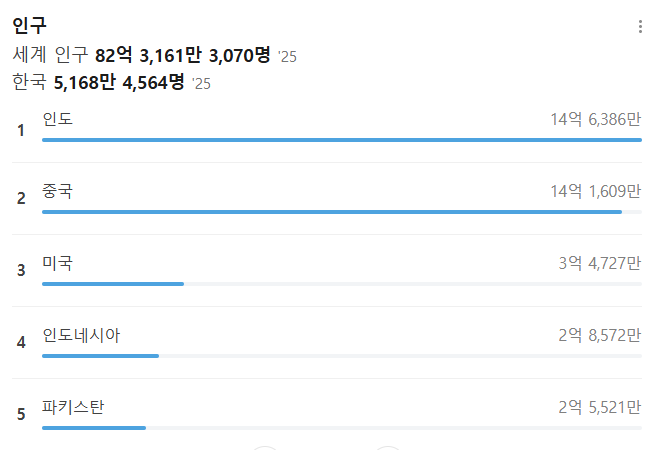
Task: Open the more options three-dot menu
Action: tap(640, 27)
